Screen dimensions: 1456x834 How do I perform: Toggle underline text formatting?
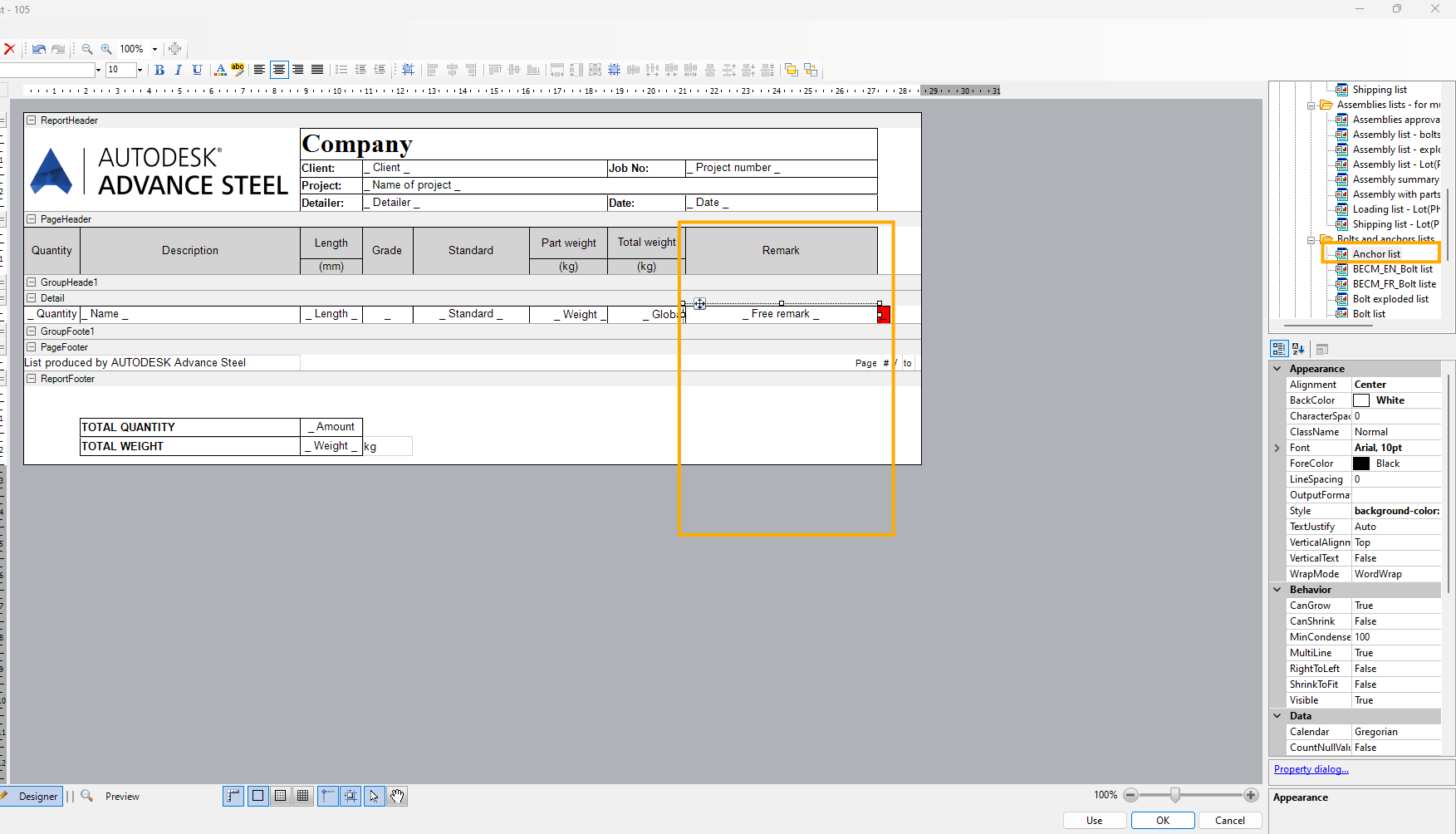pos(197,70)
